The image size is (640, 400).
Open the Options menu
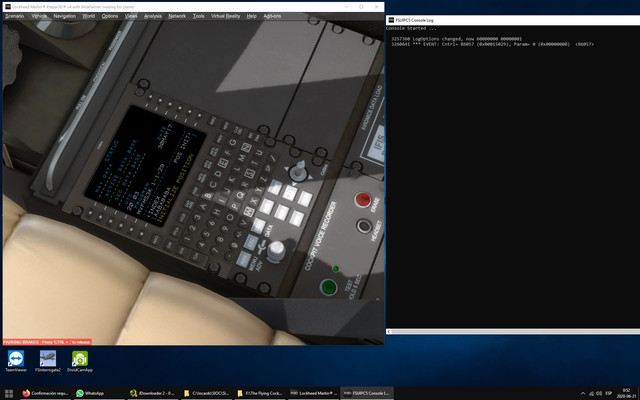coord(110,16)
